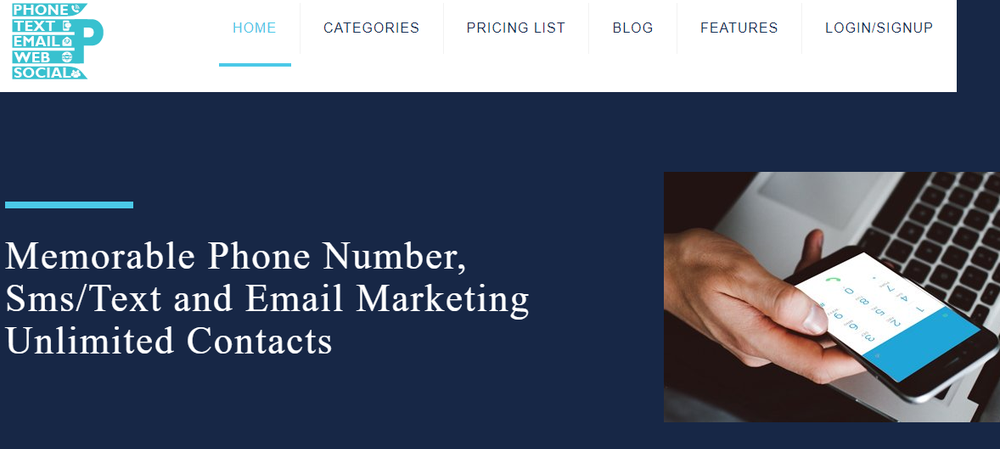1000x449 pixels.
Task: Click the "Sms/Text and Email Marketing" headline line
Action: (x=267, y=299)
